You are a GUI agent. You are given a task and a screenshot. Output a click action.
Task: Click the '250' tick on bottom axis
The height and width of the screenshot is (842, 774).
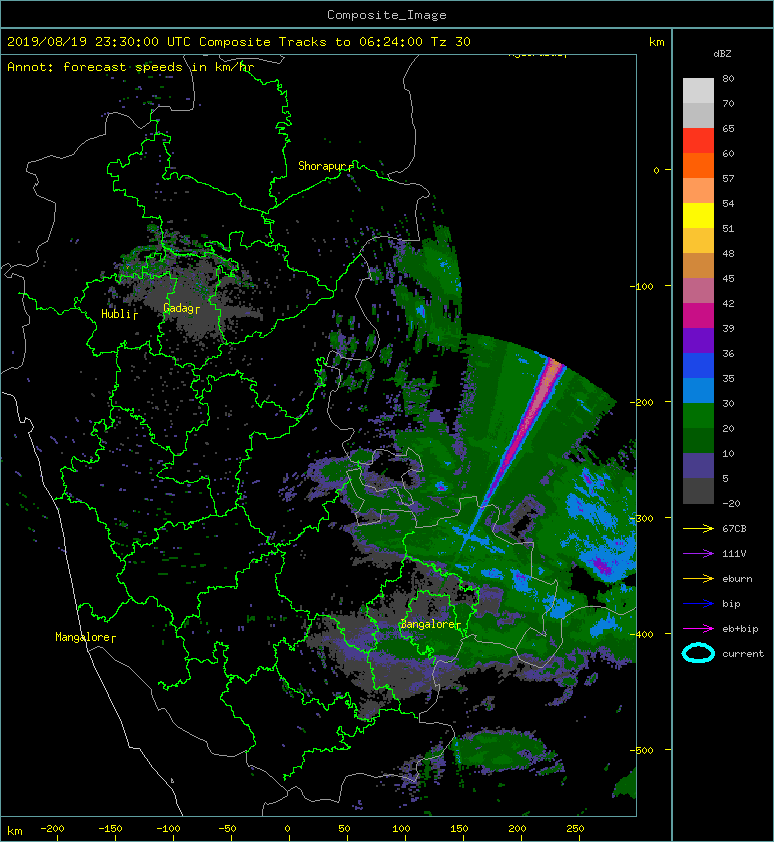[575, 829]
